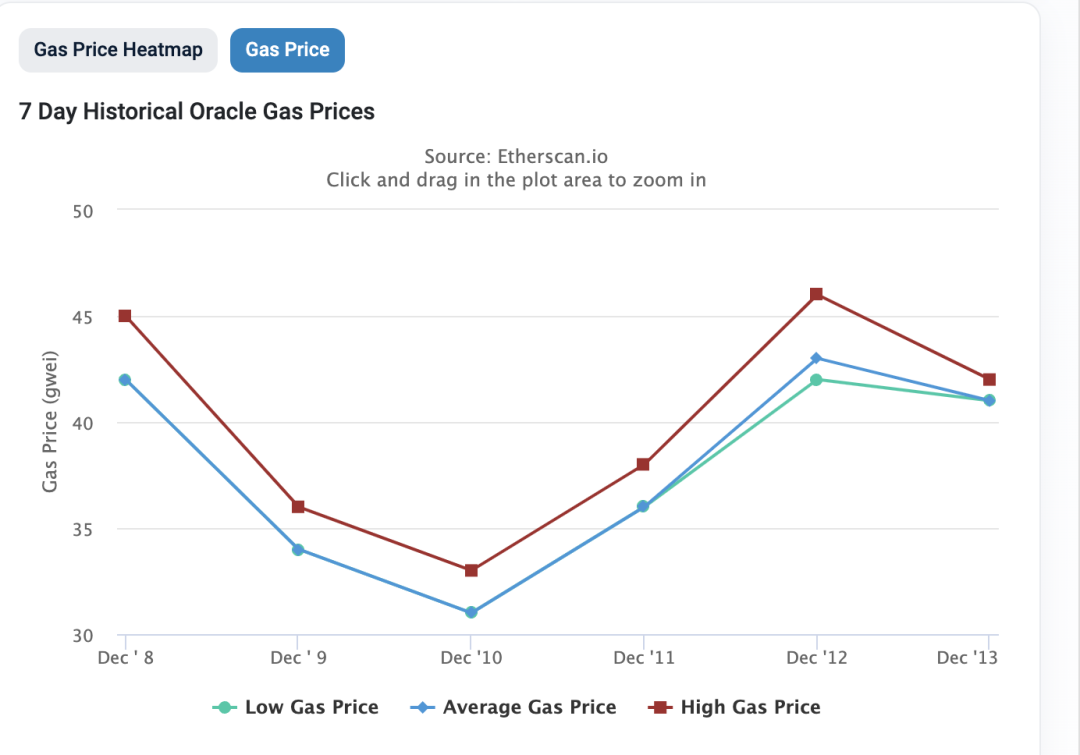
Task: Click the Low Gas Price point on Dec 12
Action: 816,380
